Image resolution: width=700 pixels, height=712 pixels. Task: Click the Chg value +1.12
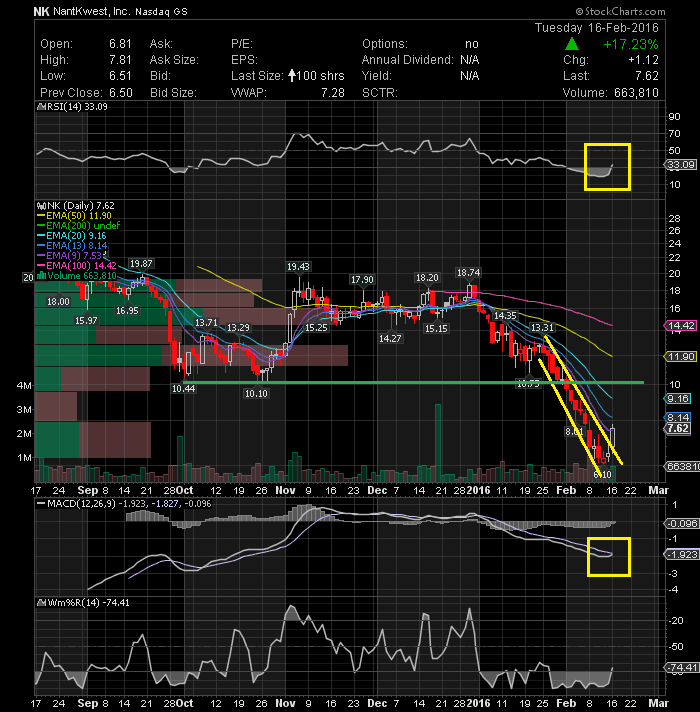coord(643,59)
